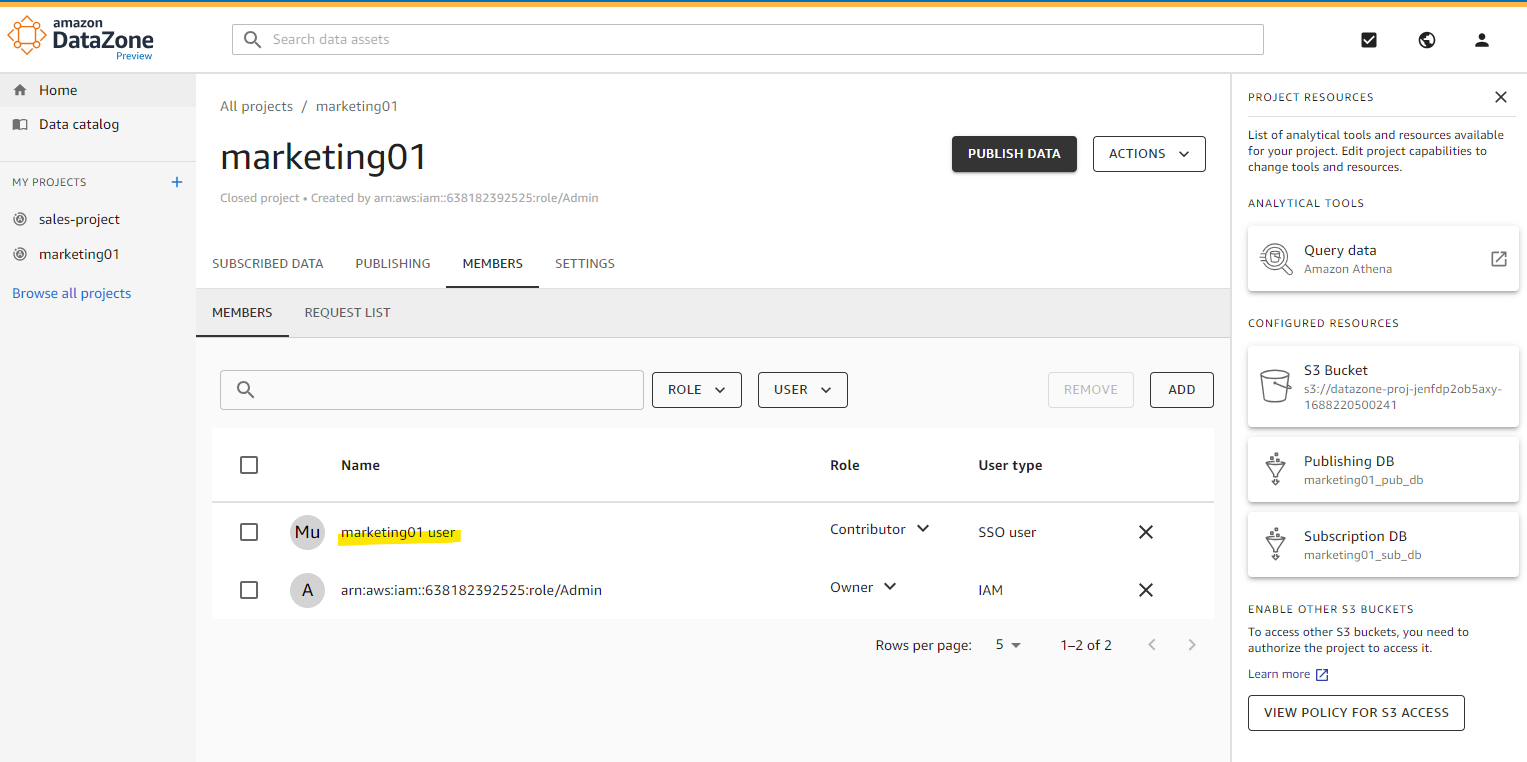
Task: Open the REQUEST LIST sub-tab
Action: pyautogui.click(x=348, y=313)
